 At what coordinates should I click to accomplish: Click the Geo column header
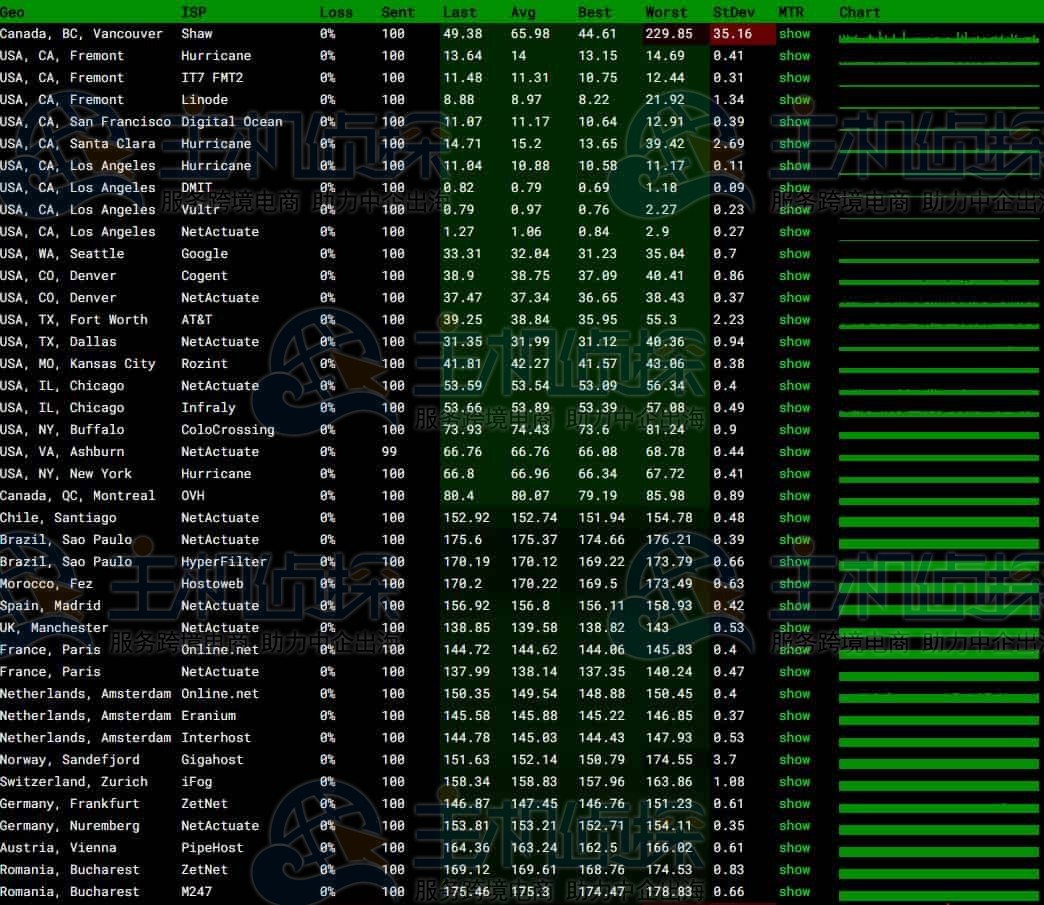pos(13,12)
